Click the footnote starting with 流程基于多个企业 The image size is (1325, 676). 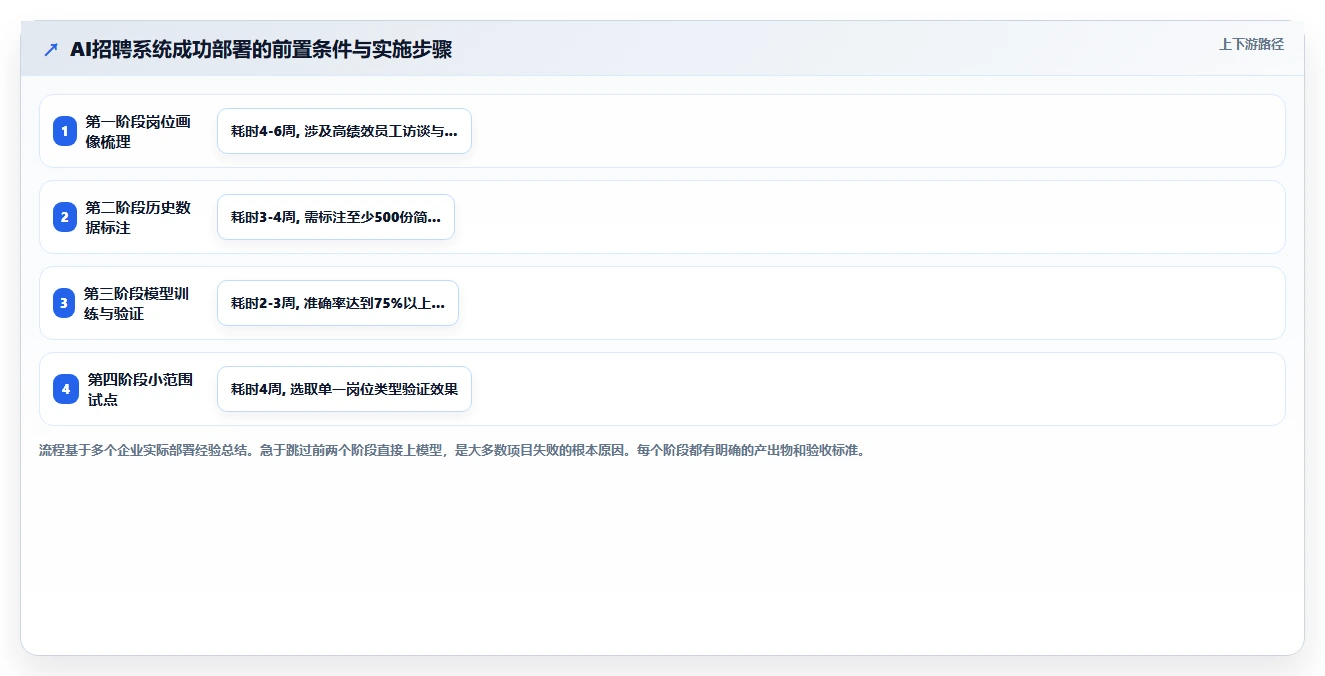pos(452,450)
